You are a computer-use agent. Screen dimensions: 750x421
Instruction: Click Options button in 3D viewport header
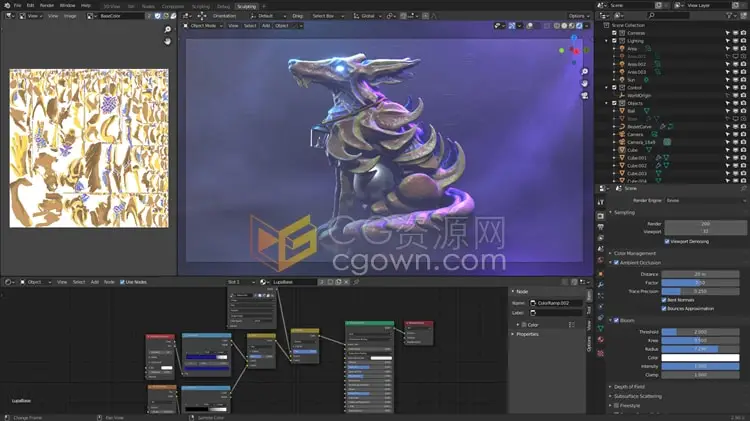(x=579, y=16)
